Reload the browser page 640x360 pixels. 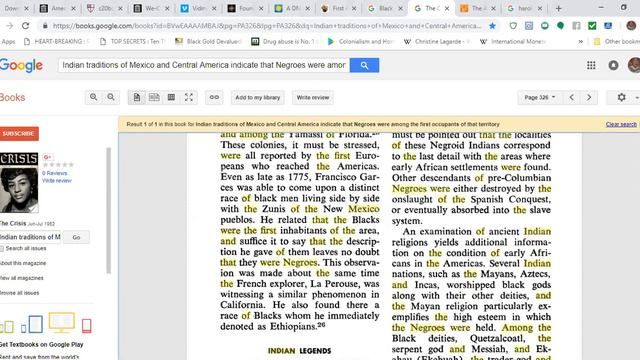[x=25, y=26]
